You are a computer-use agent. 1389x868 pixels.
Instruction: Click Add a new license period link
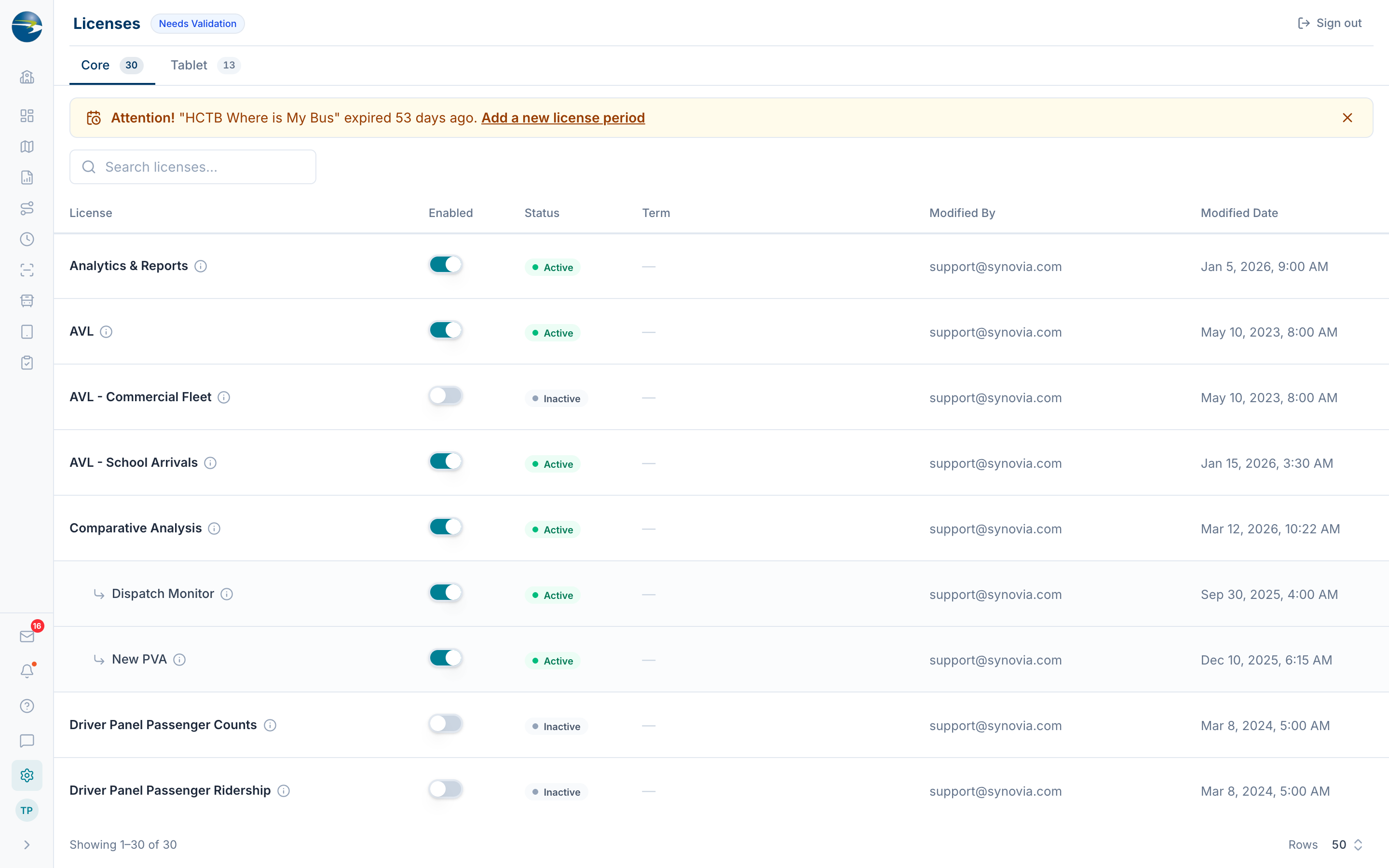click(563, 118)
